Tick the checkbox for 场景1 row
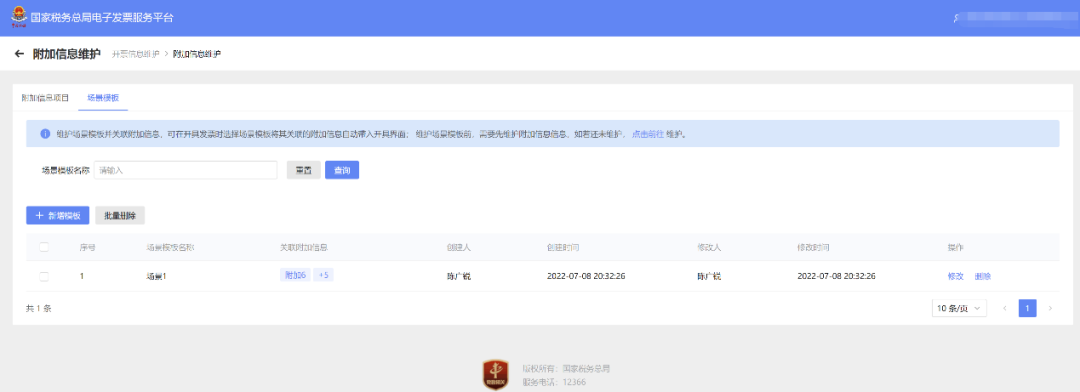This screenshot has height=392, width=1080. coord(44,276)
